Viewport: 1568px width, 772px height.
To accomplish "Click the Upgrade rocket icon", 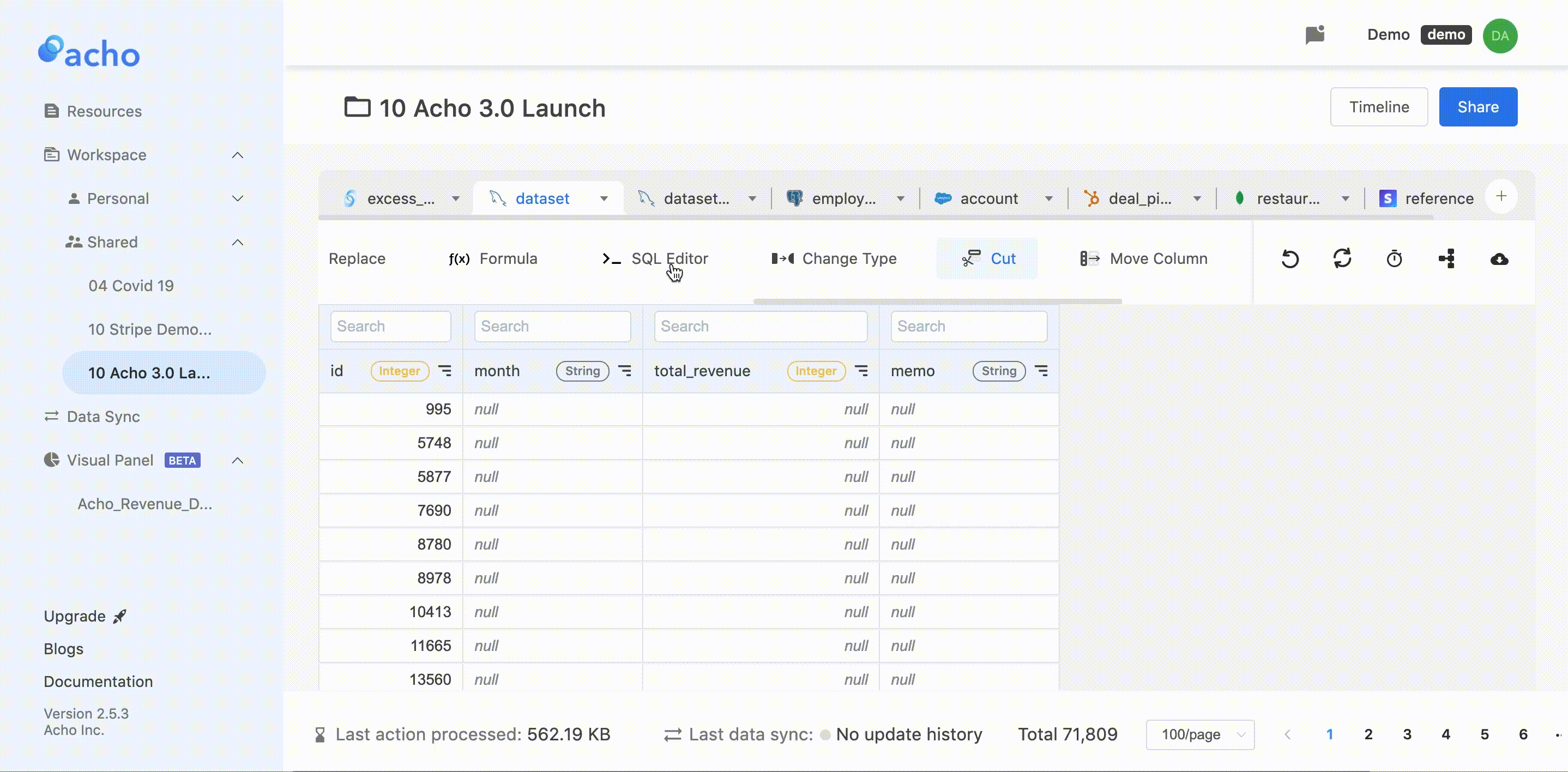I will [120, 616].
